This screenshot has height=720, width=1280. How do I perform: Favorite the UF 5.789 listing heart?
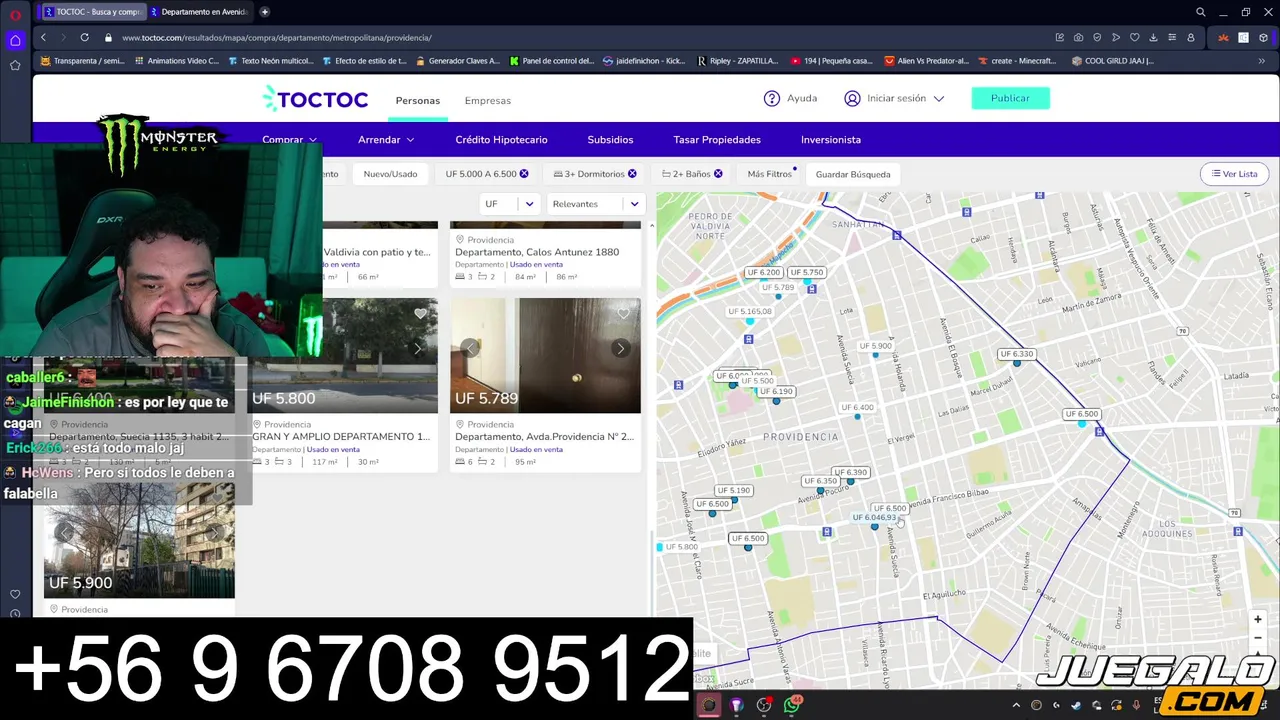(623, 314)
